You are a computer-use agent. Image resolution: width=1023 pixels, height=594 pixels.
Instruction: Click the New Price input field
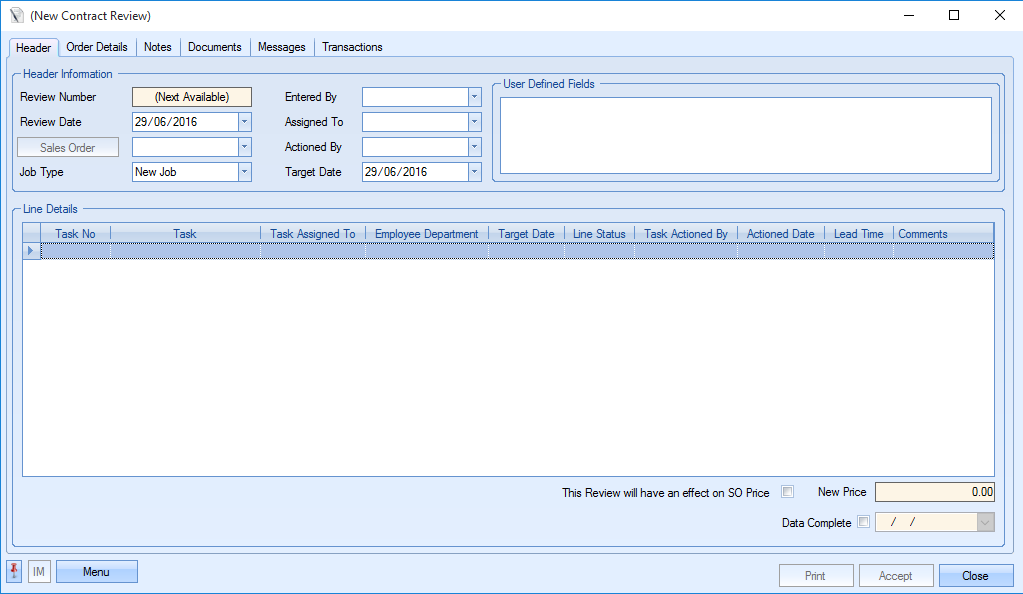pyautogui.click(x=934, y=492)
